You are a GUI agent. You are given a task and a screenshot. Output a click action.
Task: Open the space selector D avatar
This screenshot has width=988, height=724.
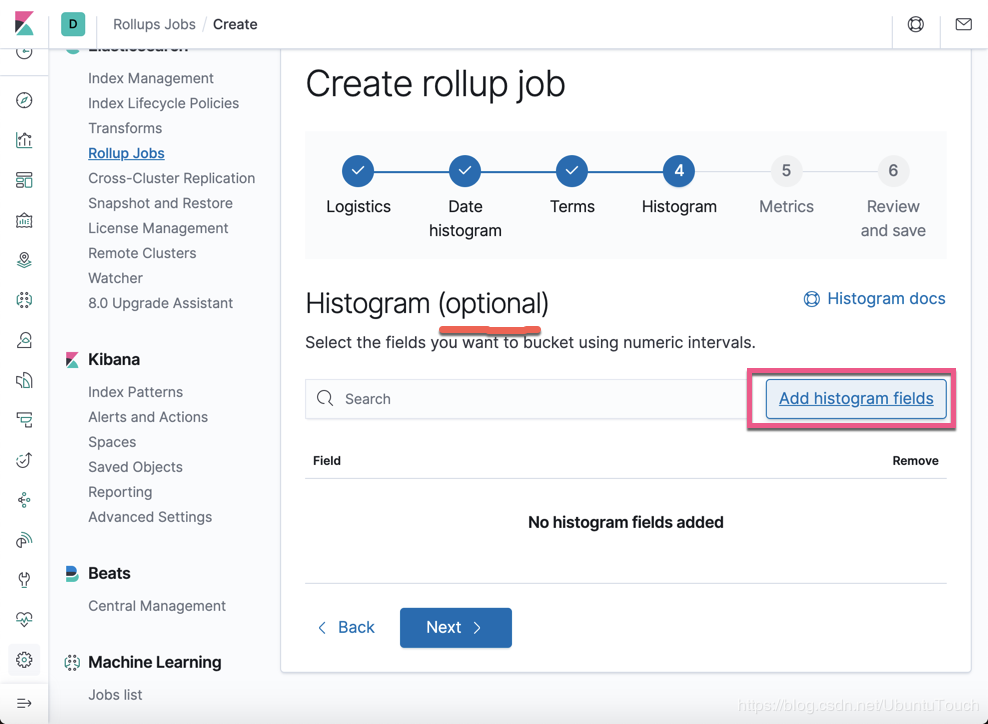(73, 24)
